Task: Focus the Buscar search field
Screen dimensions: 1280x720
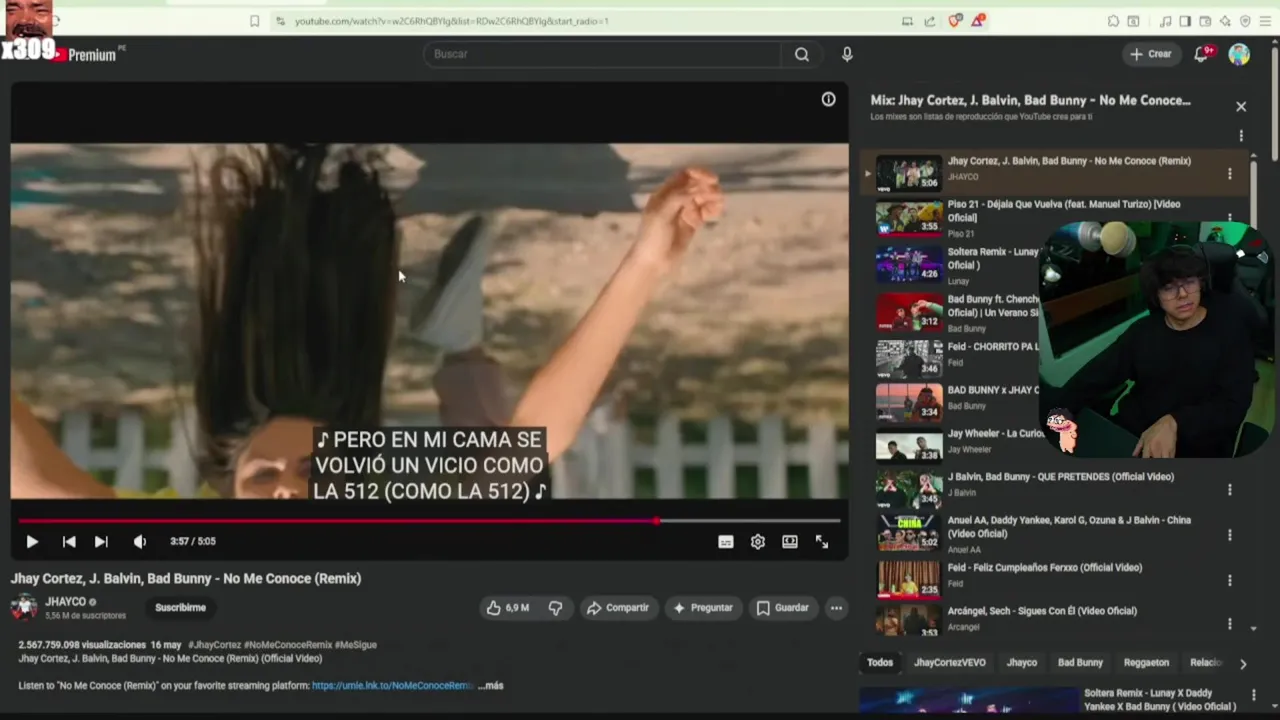Action: point(603,54)
